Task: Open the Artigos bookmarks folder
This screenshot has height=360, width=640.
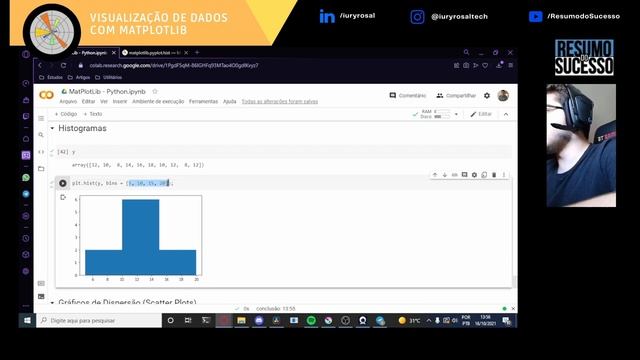Action: [79, 77]
